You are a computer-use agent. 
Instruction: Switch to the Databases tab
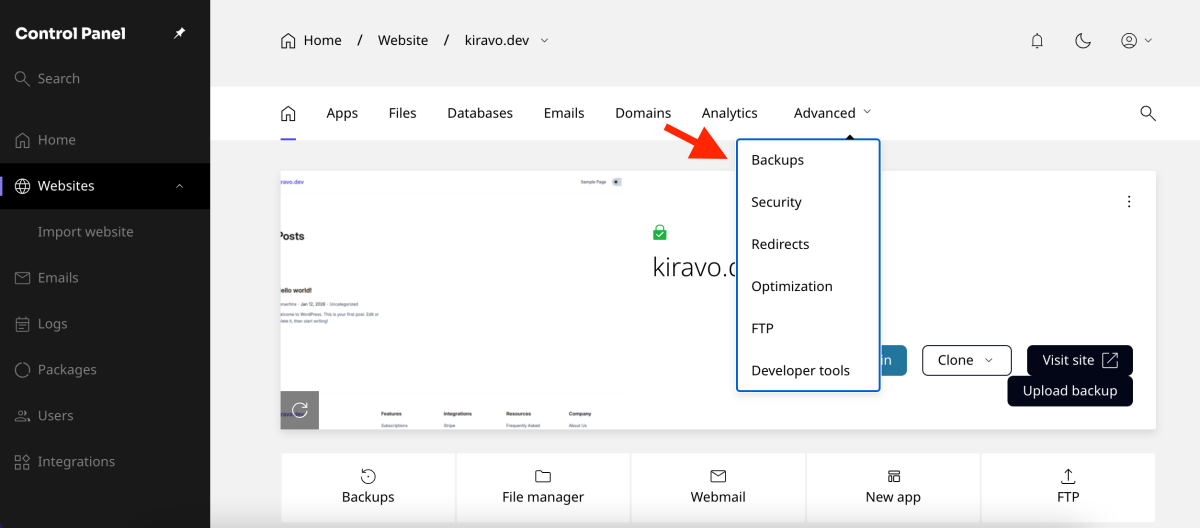[480, 113]
